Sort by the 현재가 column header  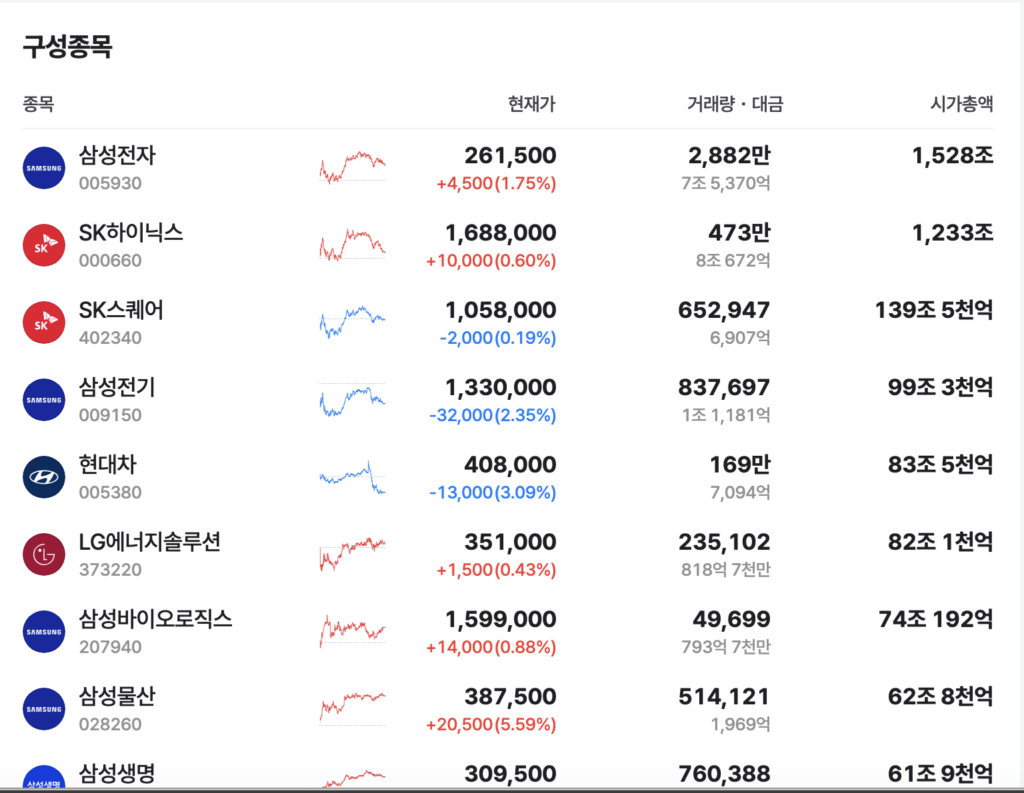[532, 104]
